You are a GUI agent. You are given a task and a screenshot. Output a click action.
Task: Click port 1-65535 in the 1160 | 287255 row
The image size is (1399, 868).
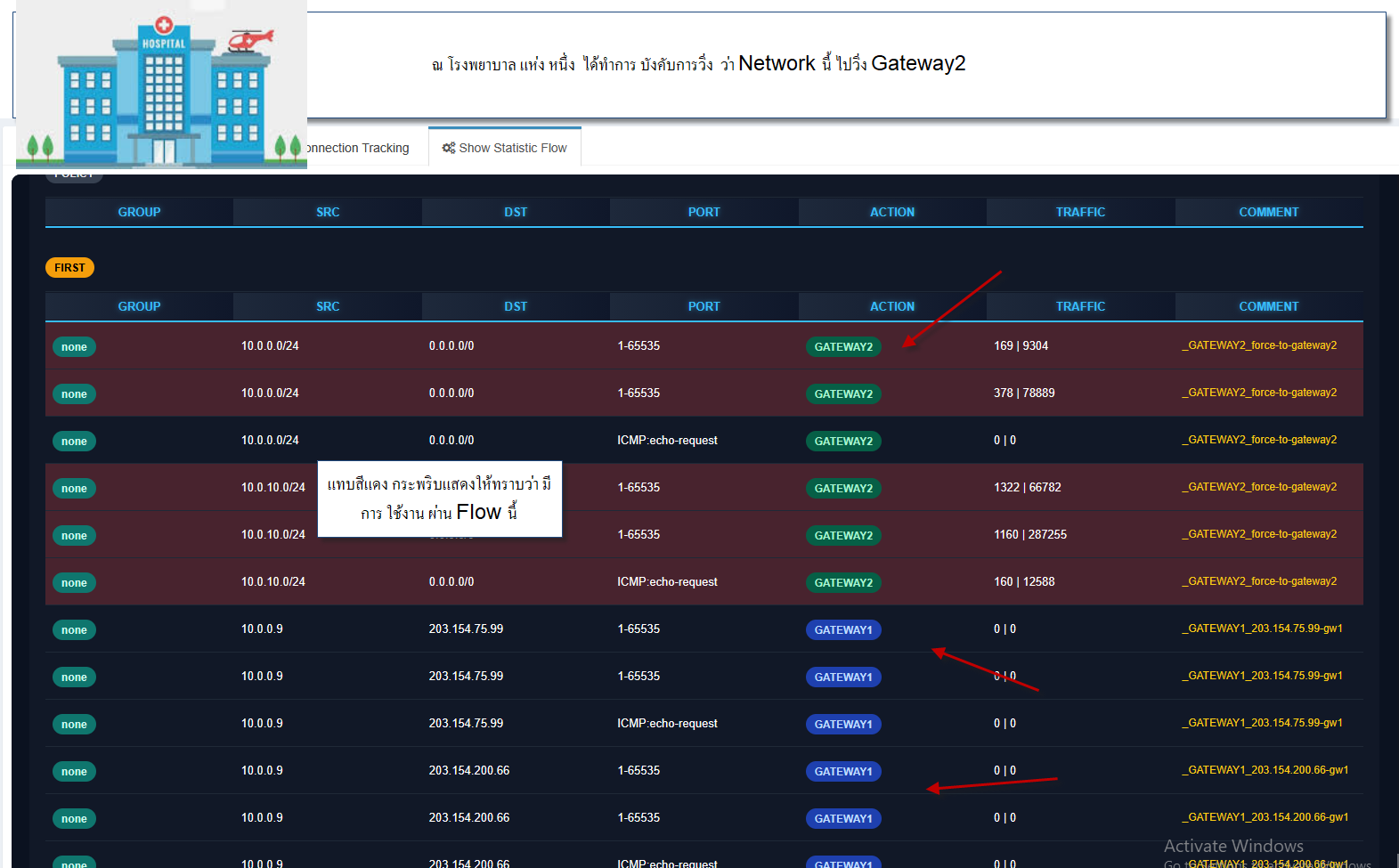click(638, 534)
